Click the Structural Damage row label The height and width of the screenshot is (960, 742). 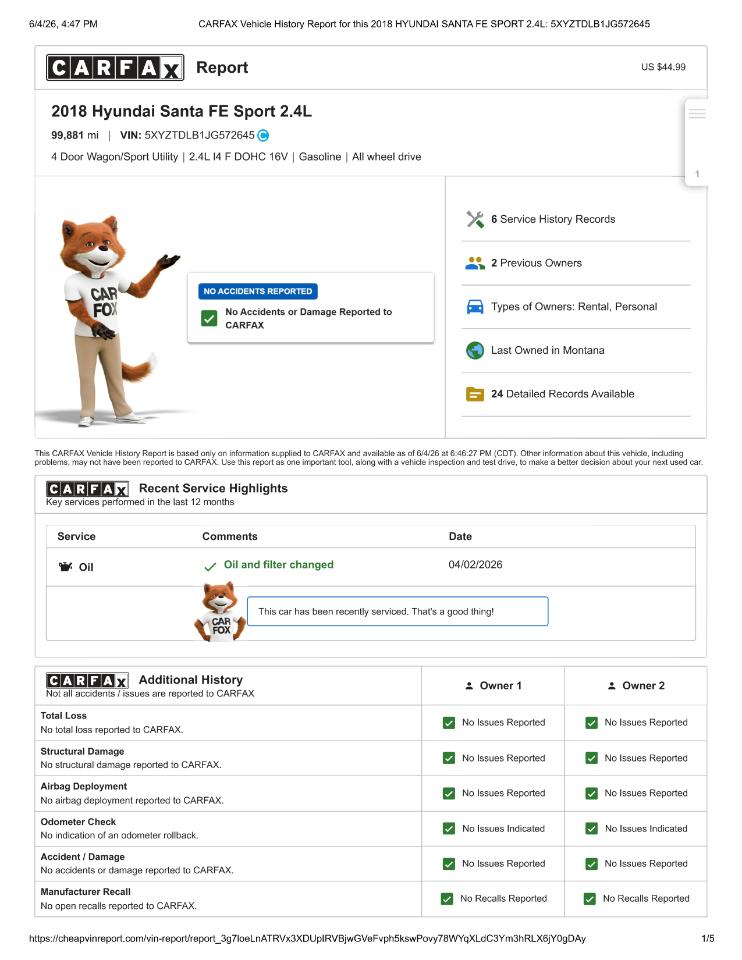click(83, 751)
